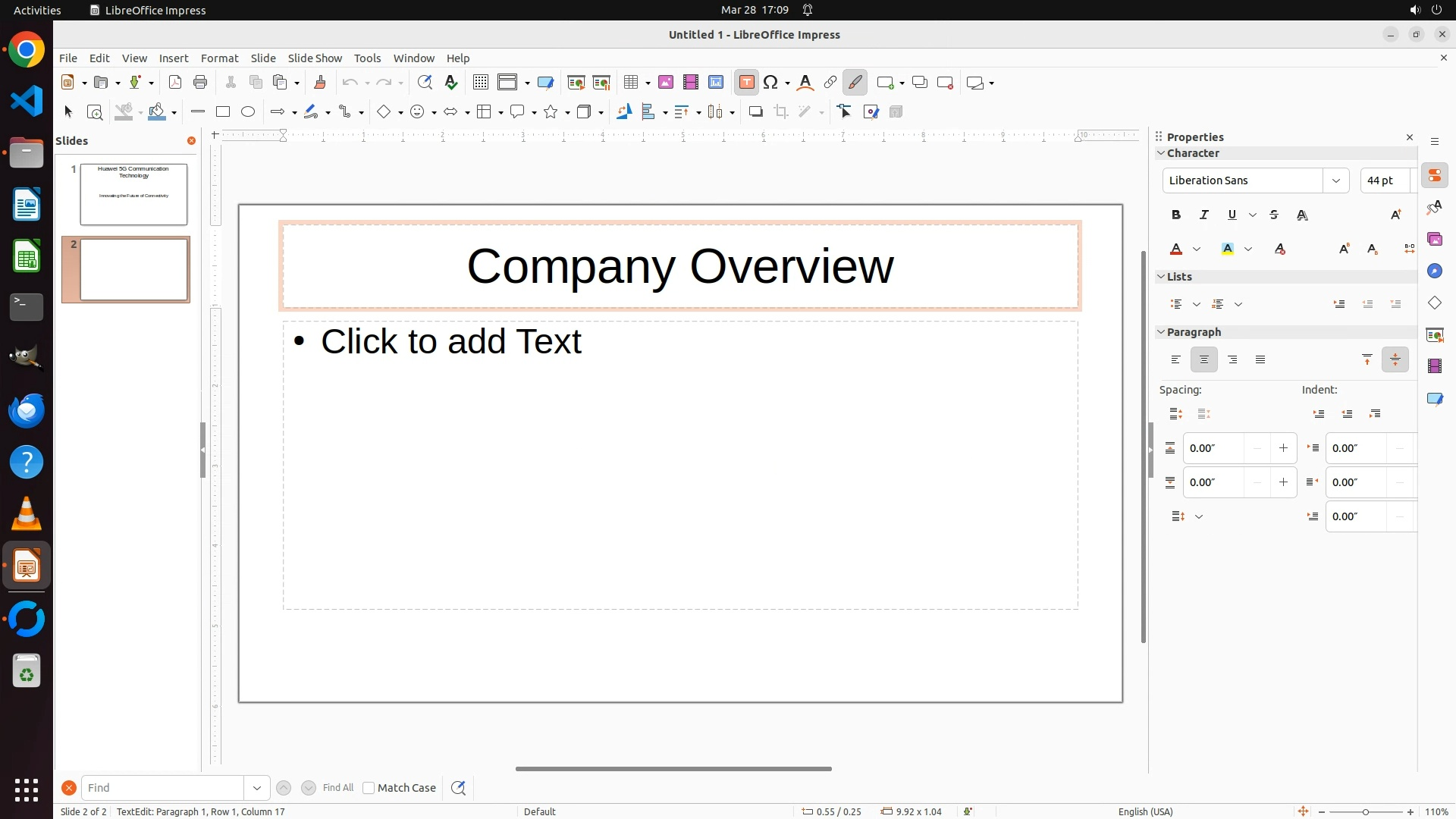The width and height of the screenshot is (1456, 819).
Task: Enable the Match Case checkbox
Action: tap(369, 788)
